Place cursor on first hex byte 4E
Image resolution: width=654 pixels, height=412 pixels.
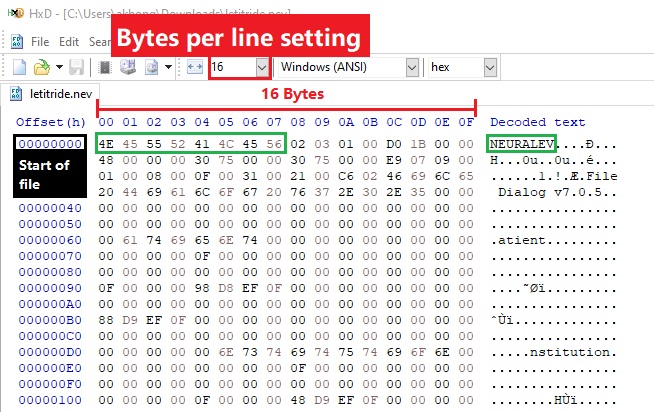point(105,144)
